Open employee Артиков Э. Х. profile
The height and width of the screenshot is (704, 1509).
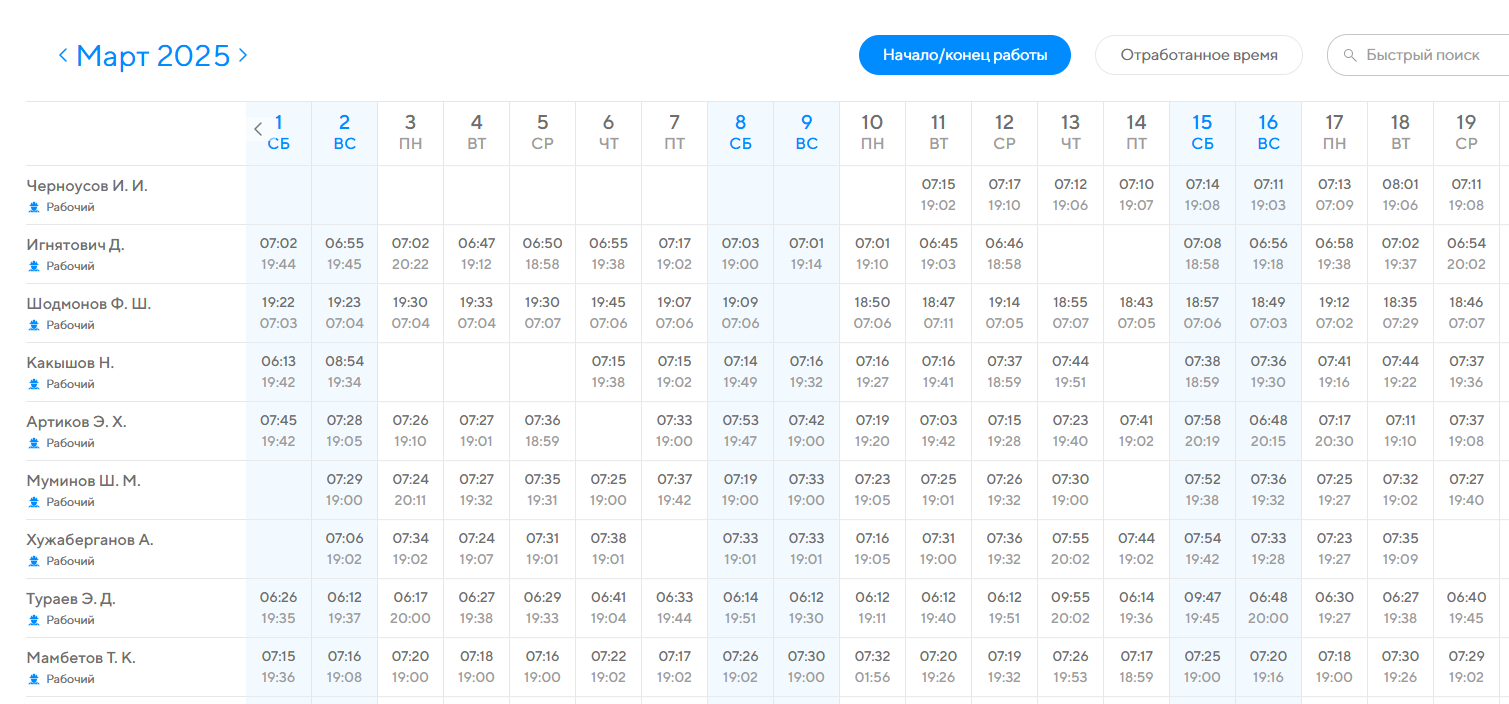(76, 422)
